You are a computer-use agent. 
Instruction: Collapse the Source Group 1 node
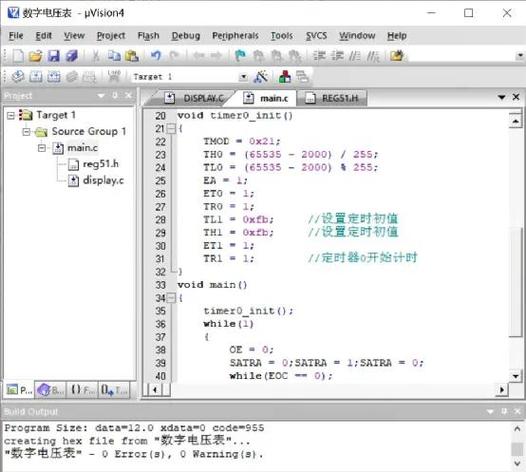(27, 132)
